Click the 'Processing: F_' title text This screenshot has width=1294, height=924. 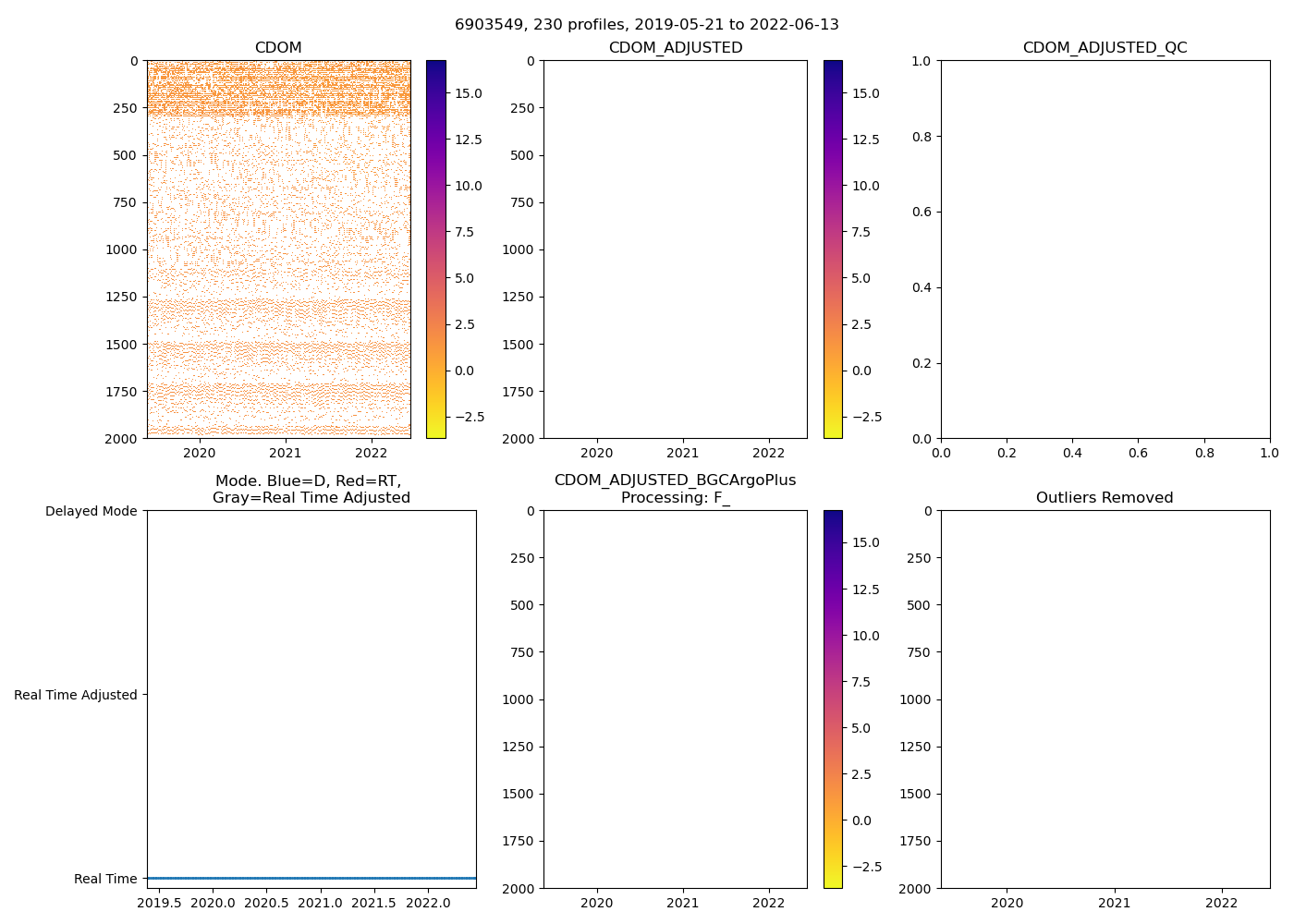[675, 498]
